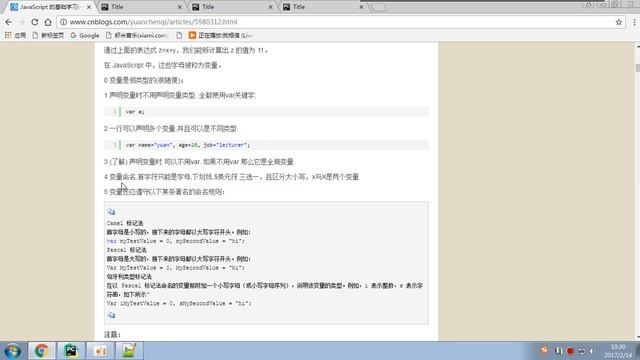
Task: Click the sentence 在 JavaScript 中，这些字母被称为变量
Action: click(x=163, y=65)
